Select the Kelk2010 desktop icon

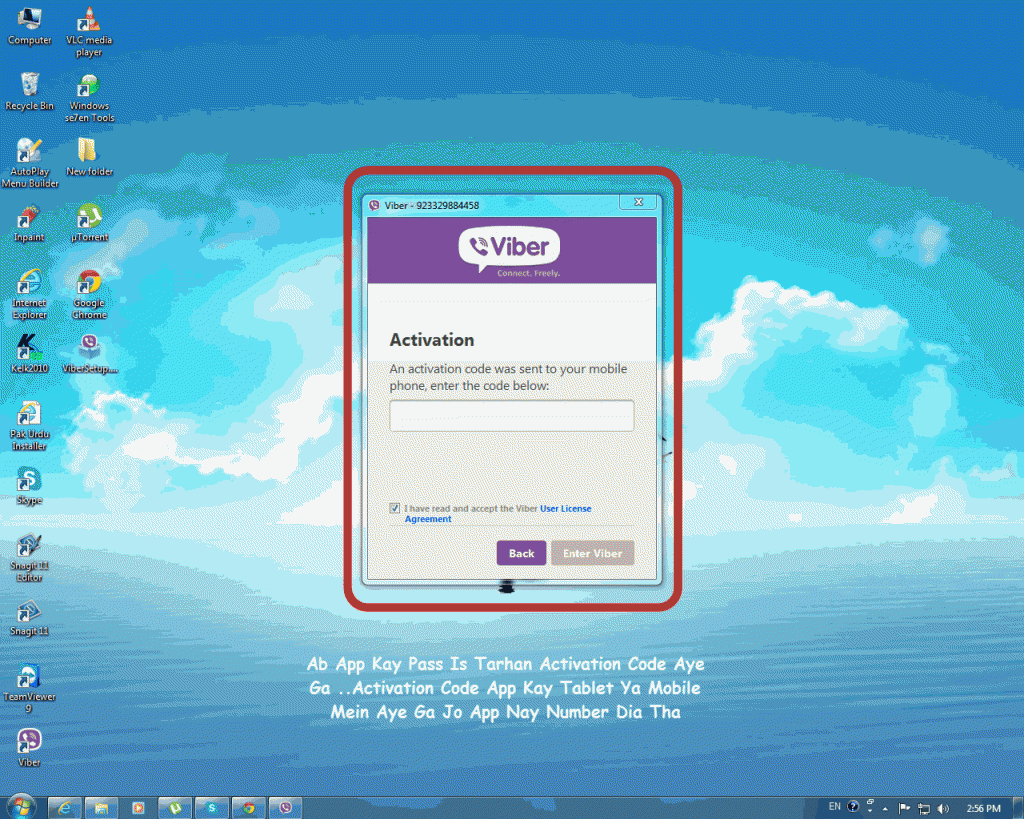pos(29,353)
